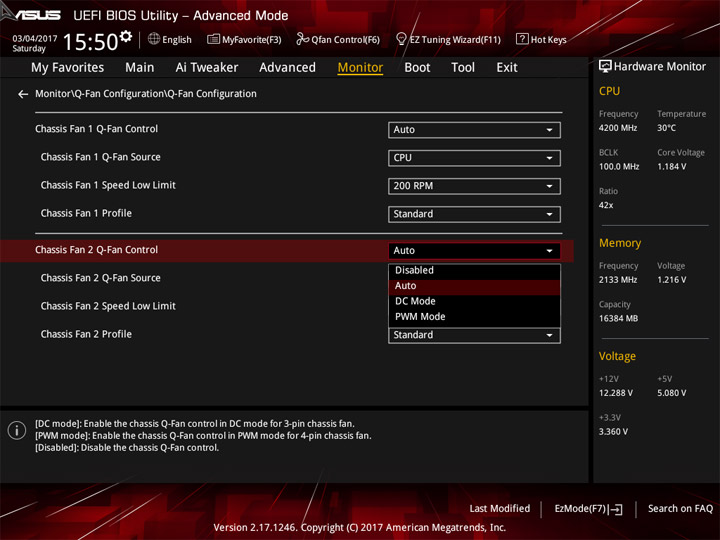
Task: Open Chassis Fan 1 Q-Fan Source dropdown
Action: pyautogui.click(x=474, y=158)
